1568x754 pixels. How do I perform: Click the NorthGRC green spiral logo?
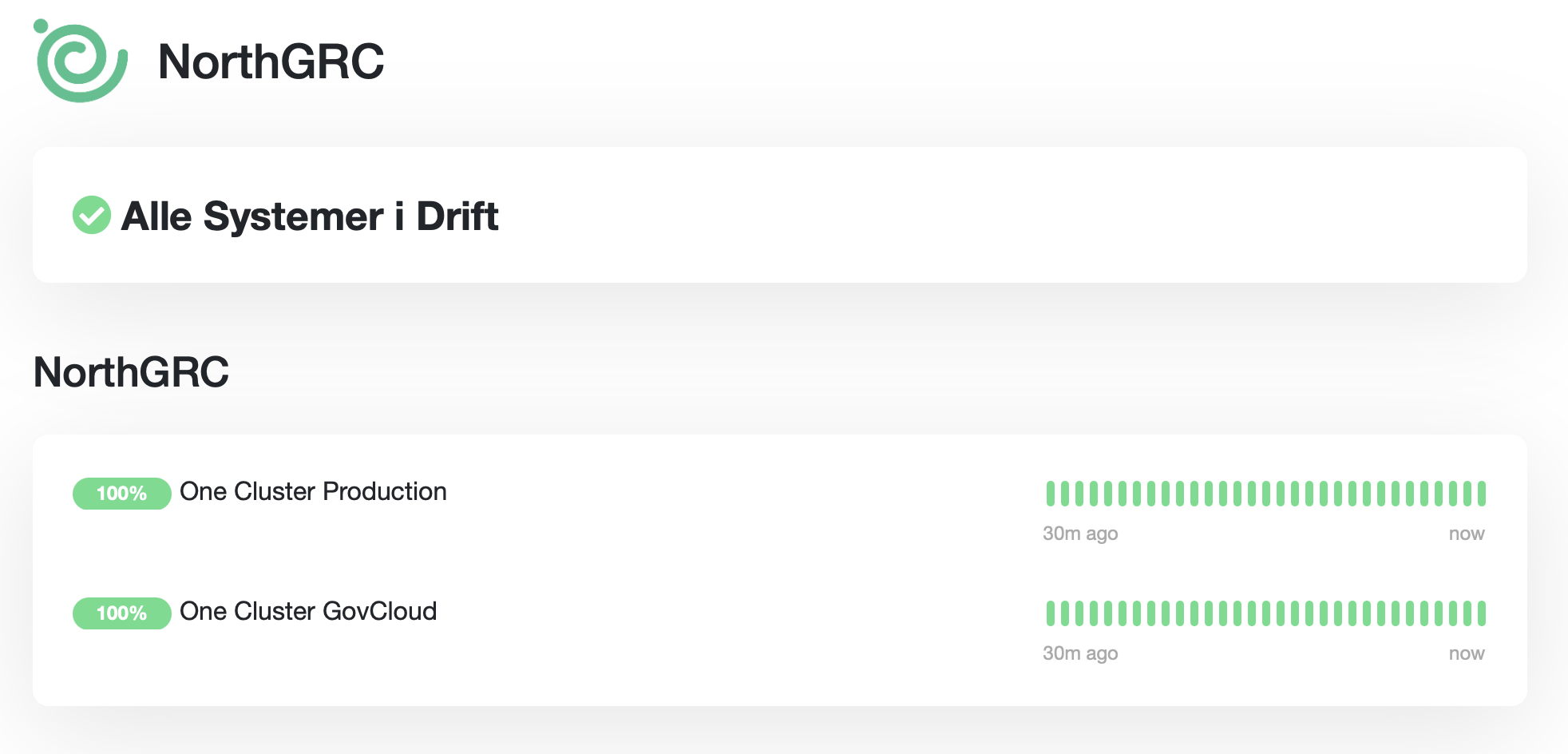[x=81, y=61]
